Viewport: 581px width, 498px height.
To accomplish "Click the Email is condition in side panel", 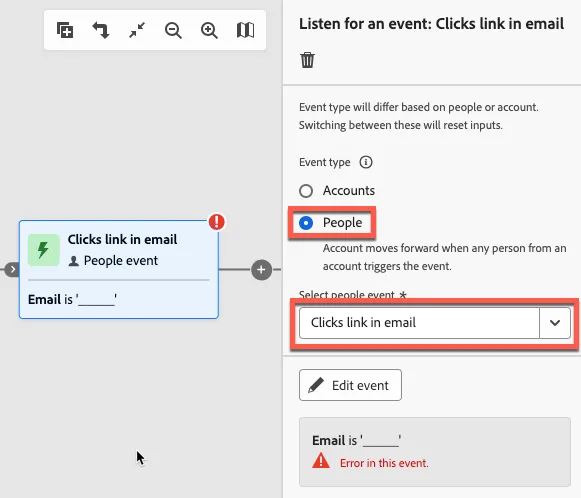I will 356,440.
